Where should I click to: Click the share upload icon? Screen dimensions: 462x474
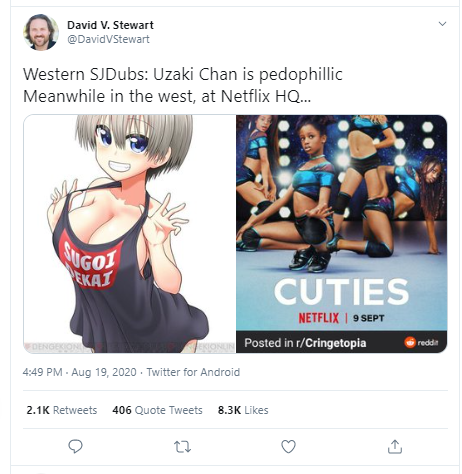tap(395, 447)
